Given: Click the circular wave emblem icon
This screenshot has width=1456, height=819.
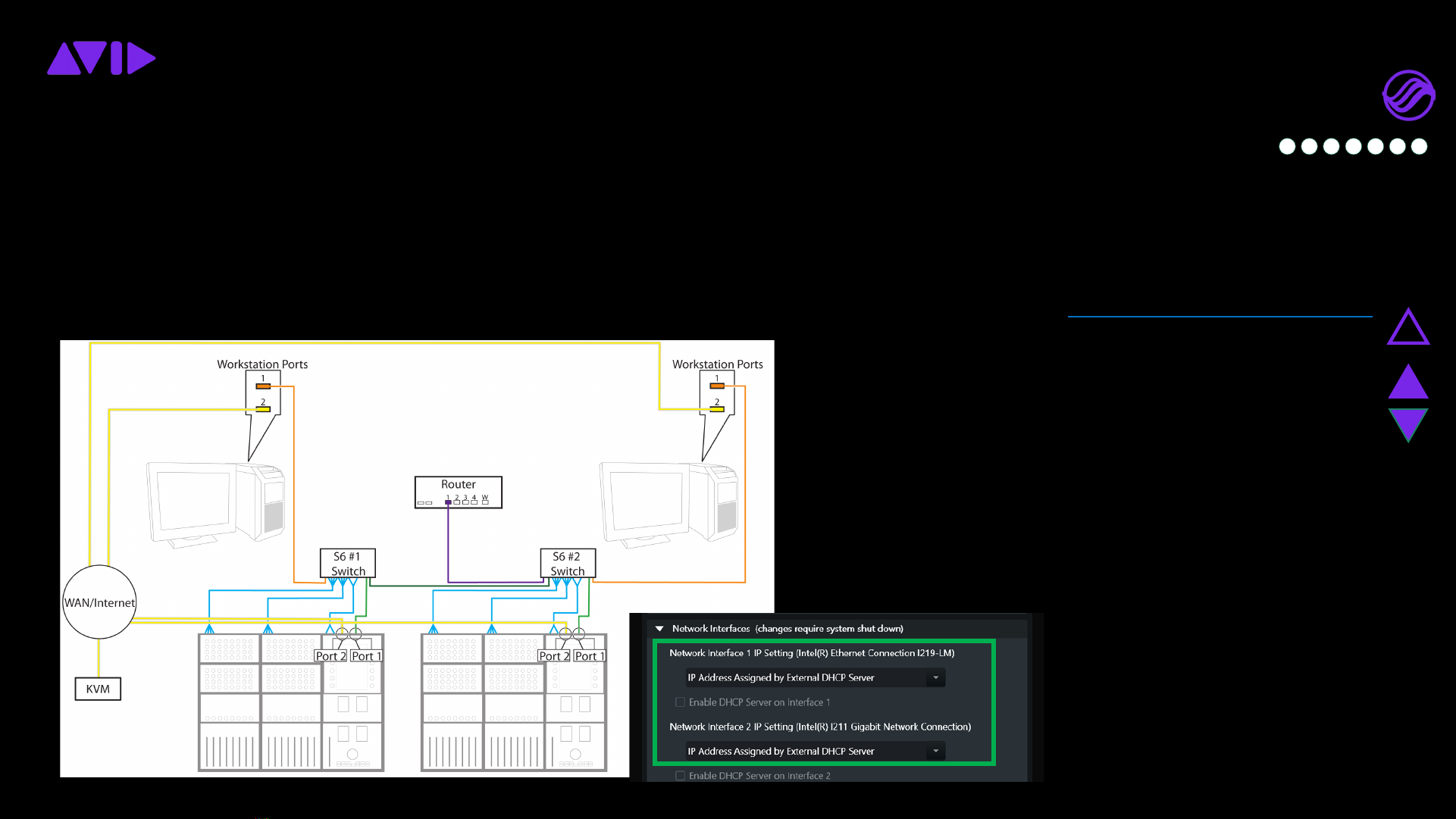Looking at the screenshot, I should tap(1408, 95).
